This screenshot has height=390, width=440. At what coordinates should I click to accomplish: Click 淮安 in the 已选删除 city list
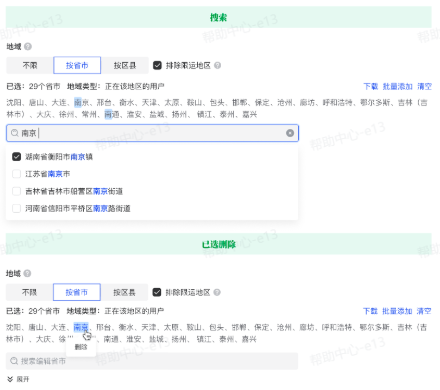(134, 339)
